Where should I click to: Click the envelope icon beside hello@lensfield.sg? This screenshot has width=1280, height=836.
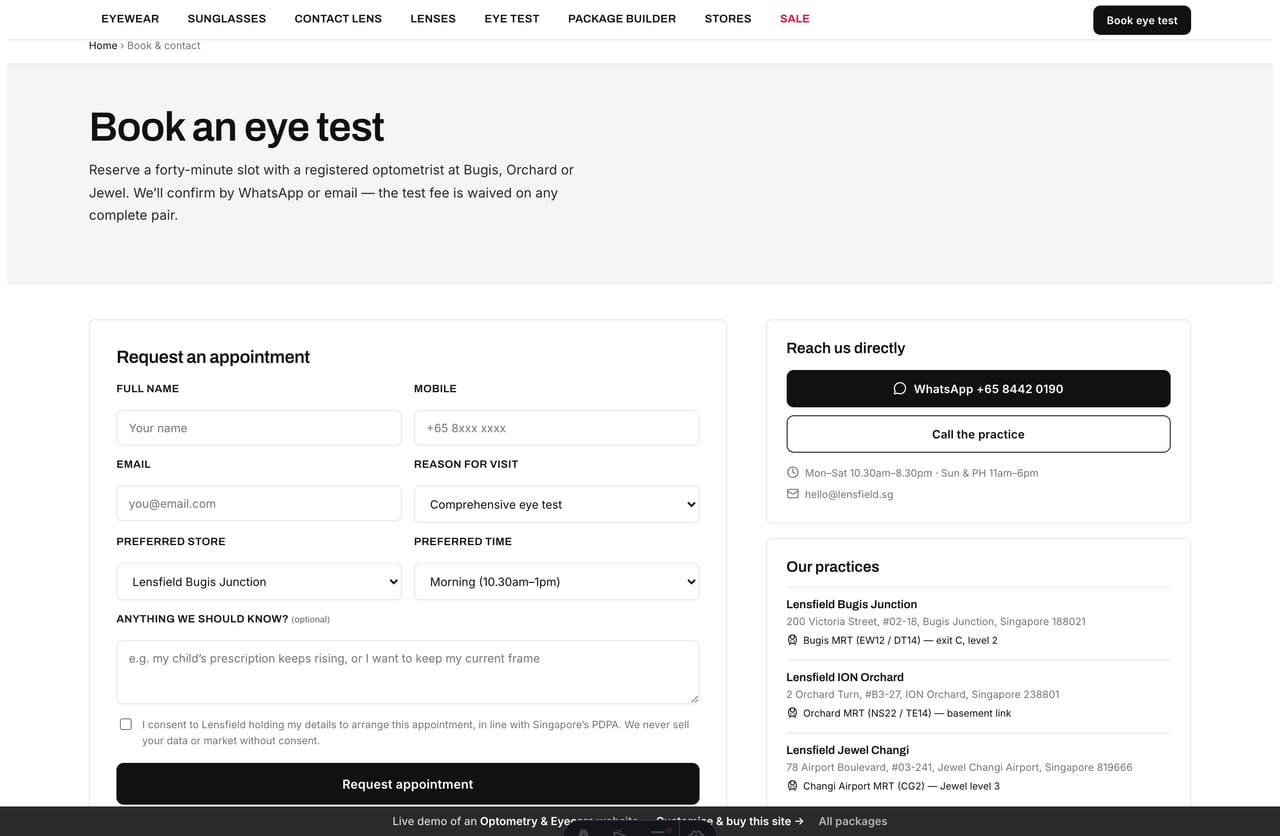[x=793, y=494]
